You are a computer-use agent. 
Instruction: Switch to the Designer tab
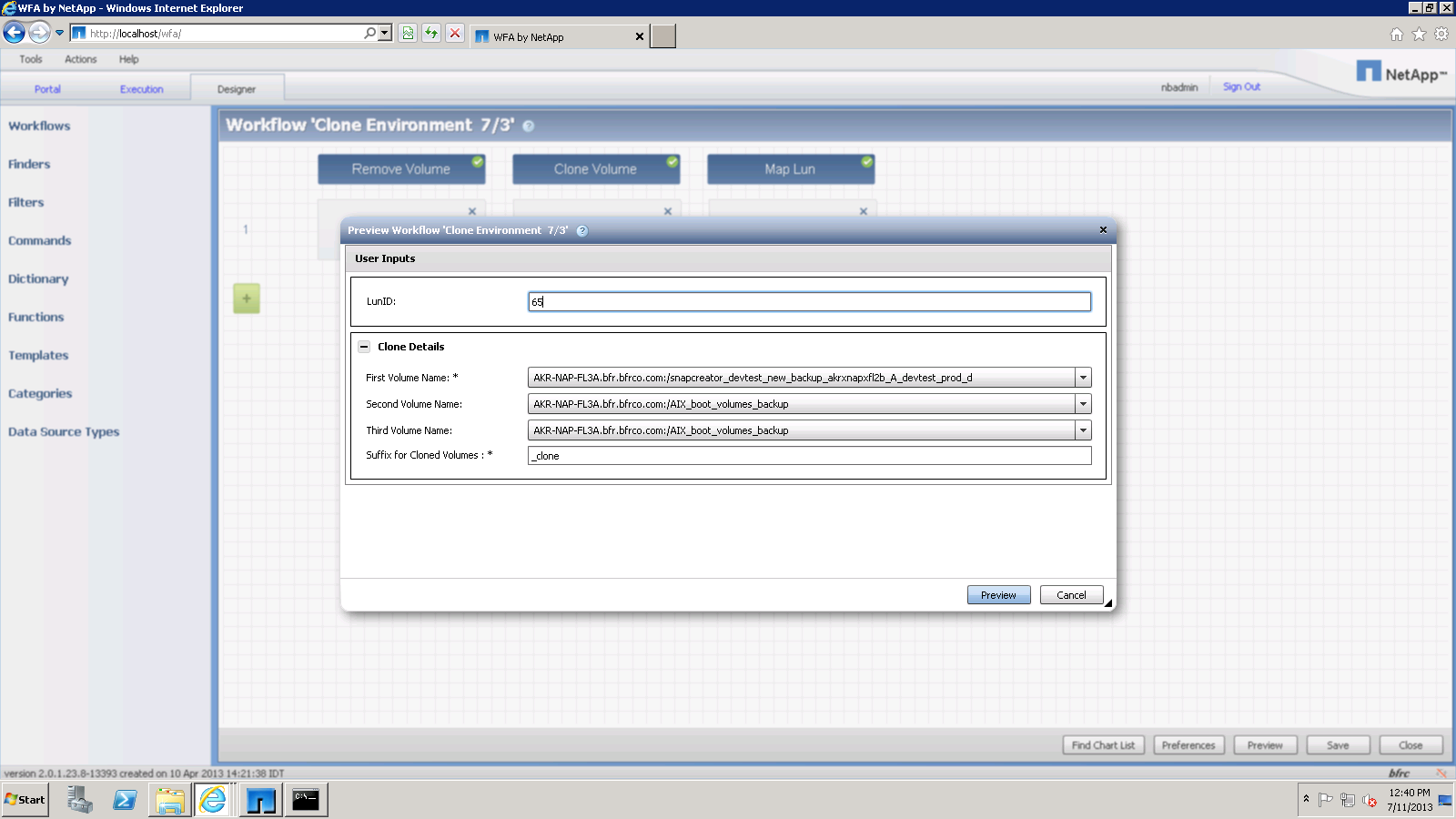237,89
